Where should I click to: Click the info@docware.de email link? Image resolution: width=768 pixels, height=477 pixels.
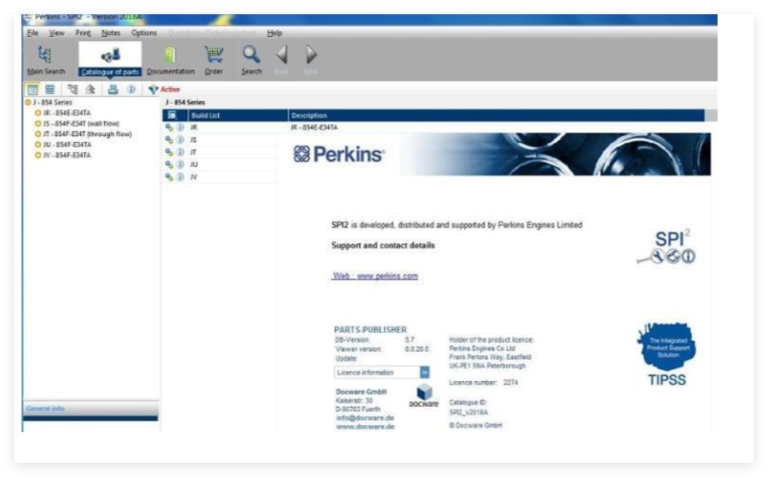[365, 418]
